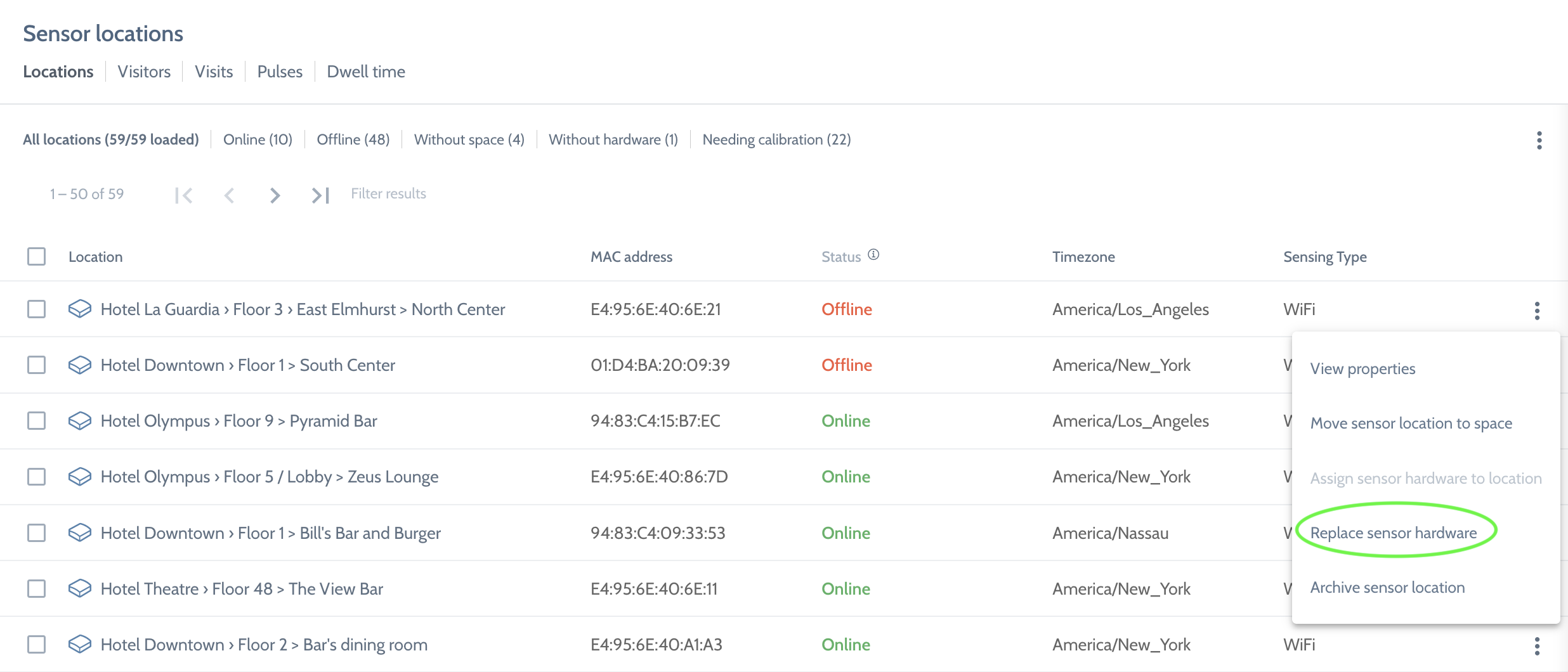This screenshot has height=672, width=1568.
Task: Click sensor icon beside Hotel Olympus Pyramid Bar
Action: coord(80,421)
